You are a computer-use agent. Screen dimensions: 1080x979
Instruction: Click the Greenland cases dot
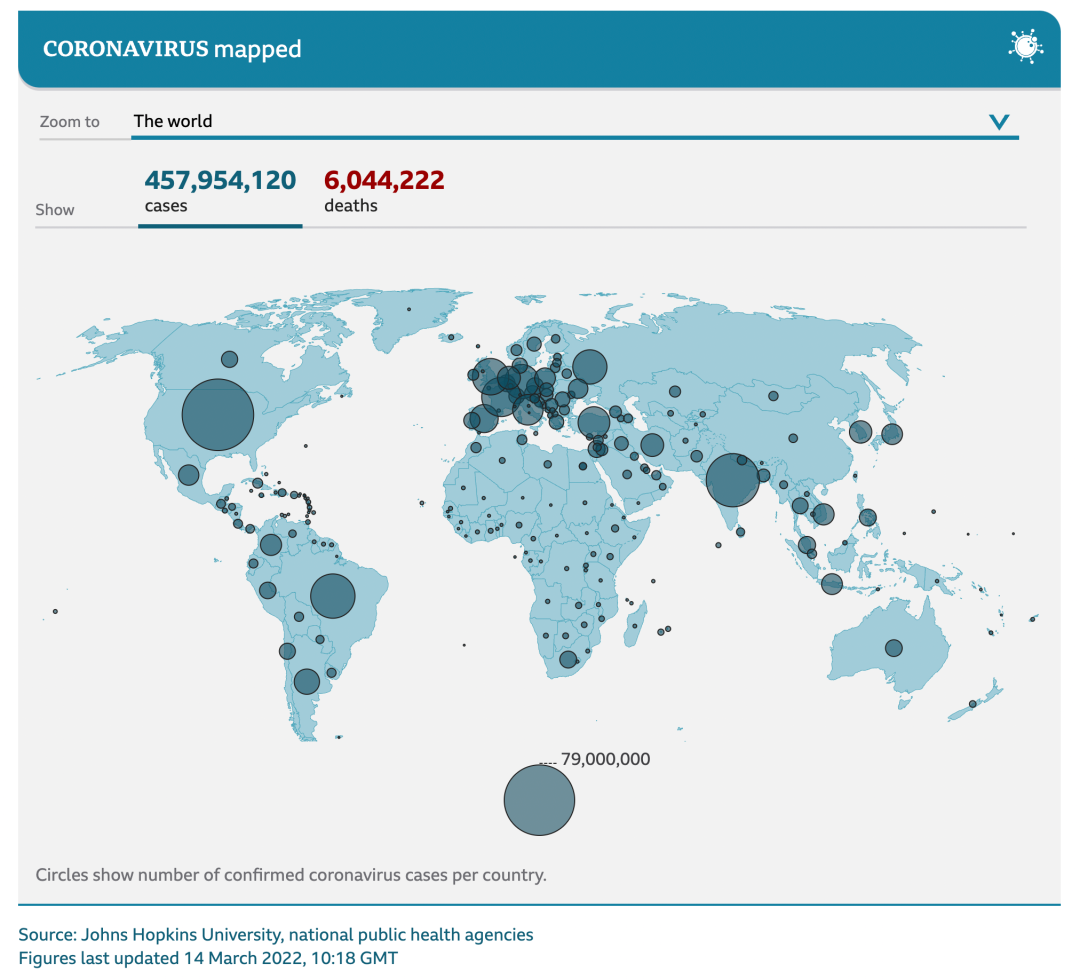click(x=408, y=309)
